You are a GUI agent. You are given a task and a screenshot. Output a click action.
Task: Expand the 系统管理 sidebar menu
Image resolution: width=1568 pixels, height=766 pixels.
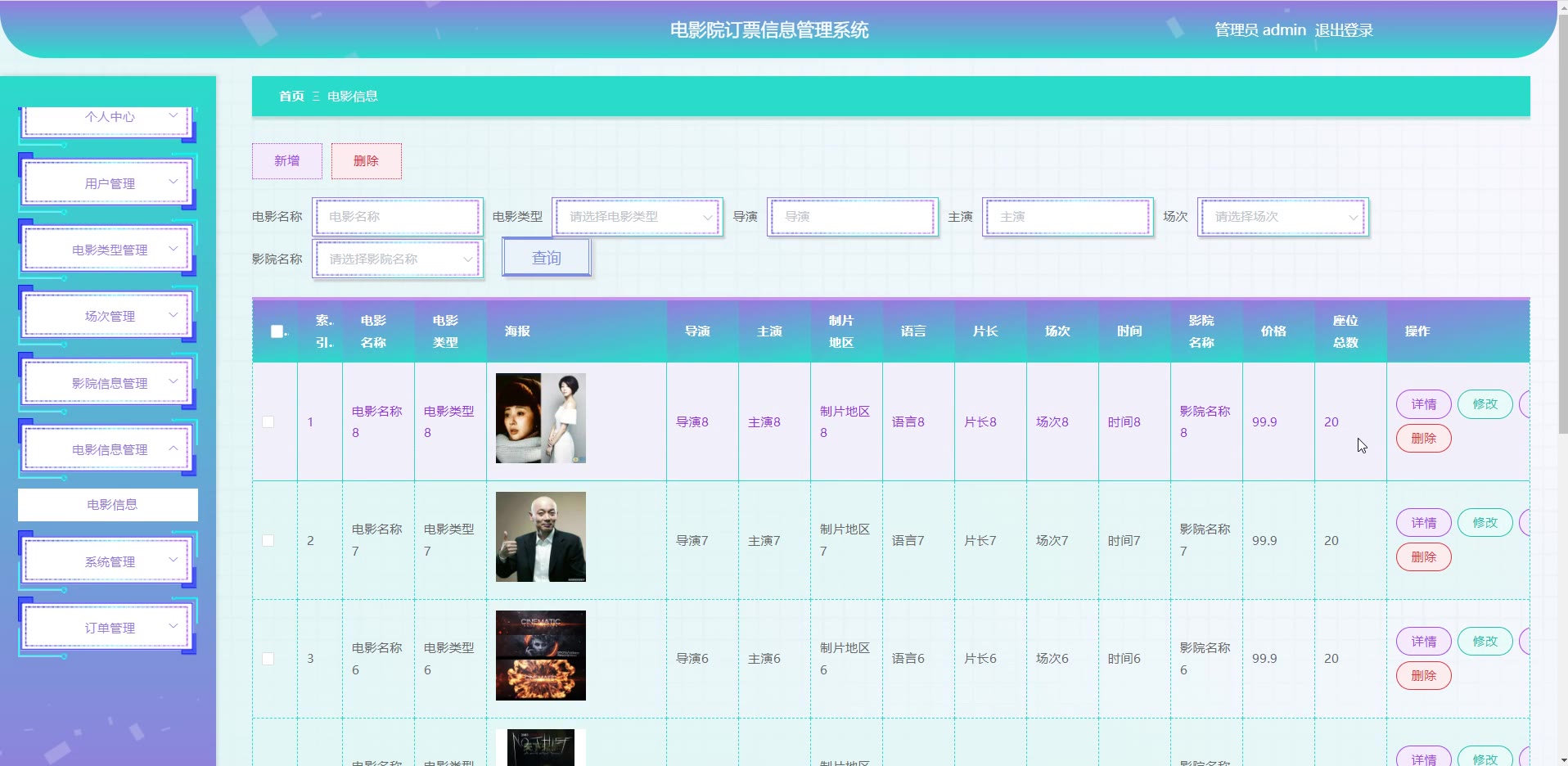(x=107, y=561)
